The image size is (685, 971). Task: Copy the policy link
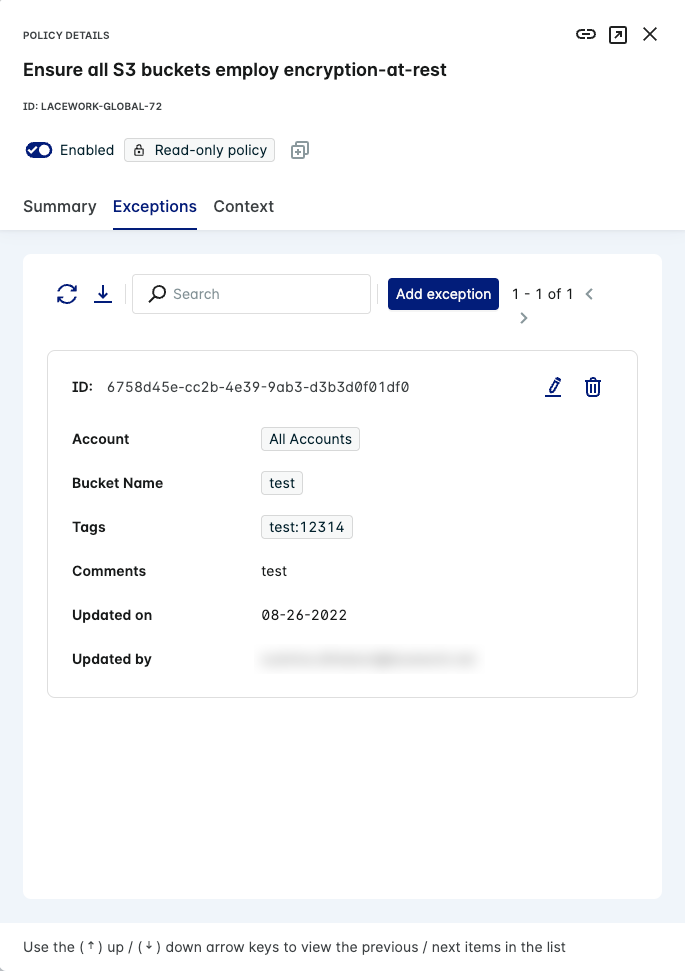tap(586, 34)
